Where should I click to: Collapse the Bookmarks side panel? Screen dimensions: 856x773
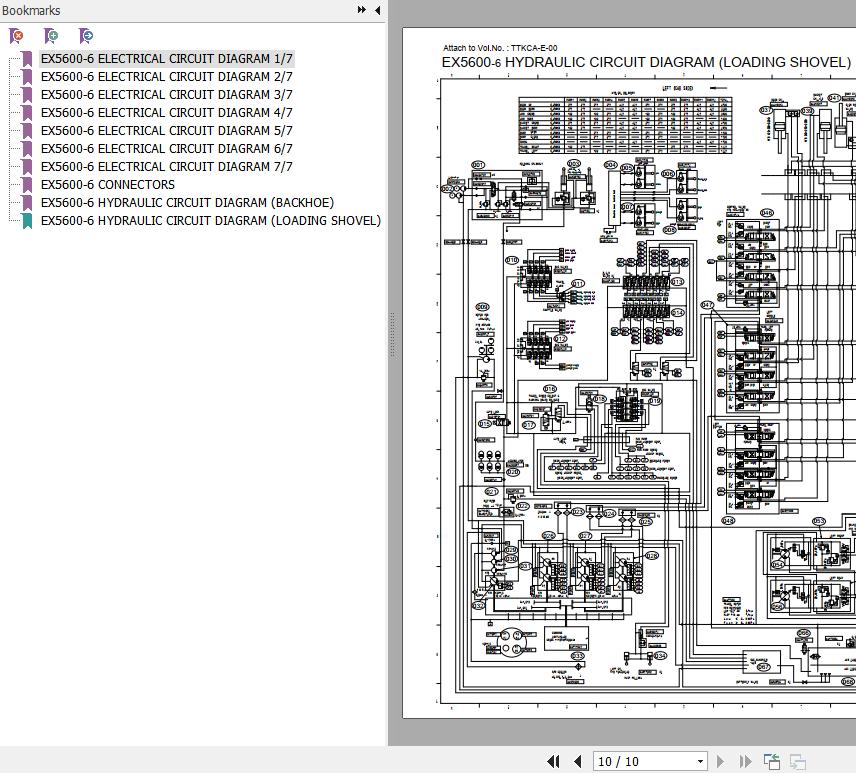(x=377, y=10)
